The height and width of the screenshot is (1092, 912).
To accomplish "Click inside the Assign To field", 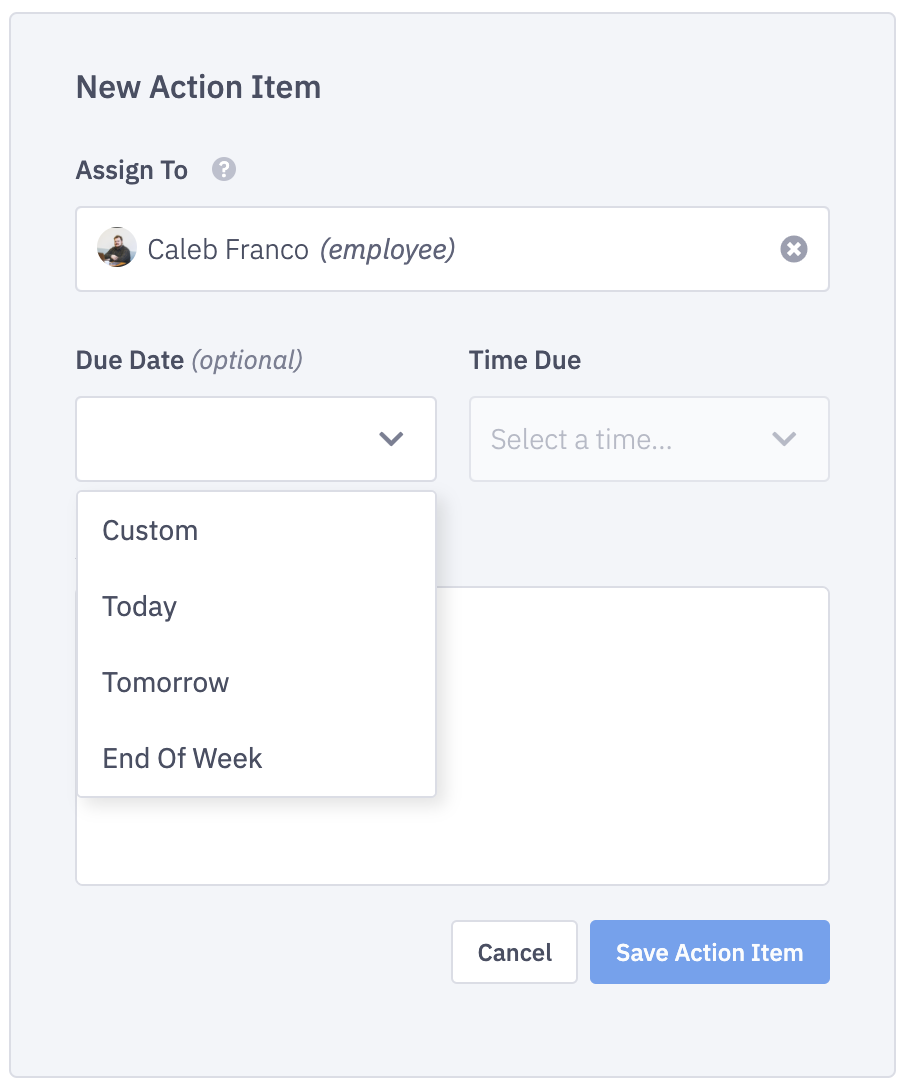I will pyautogui.click(x=600, y=249).
